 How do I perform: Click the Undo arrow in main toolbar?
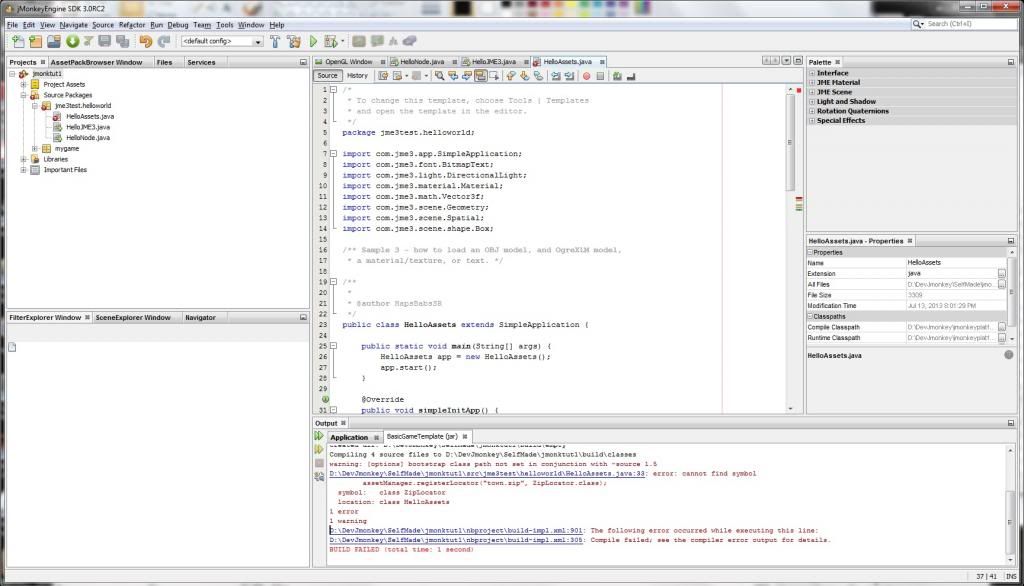[145, 42]
